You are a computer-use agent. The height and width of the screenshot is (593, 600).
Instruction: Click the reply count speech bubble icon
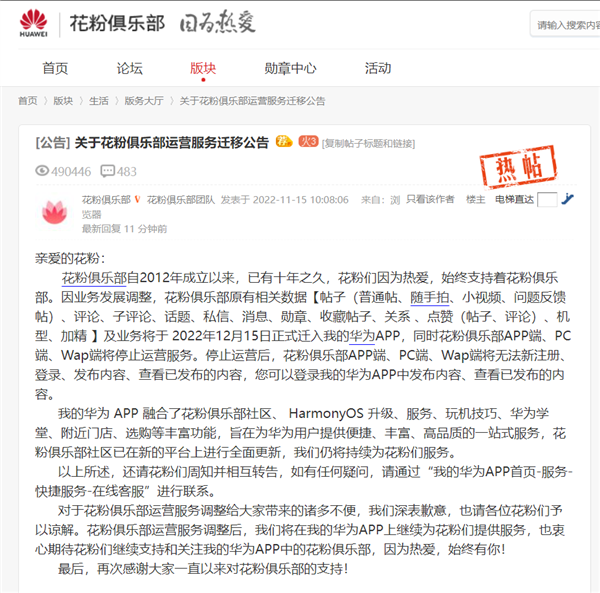pyautogui.click(x=108, y=171)
